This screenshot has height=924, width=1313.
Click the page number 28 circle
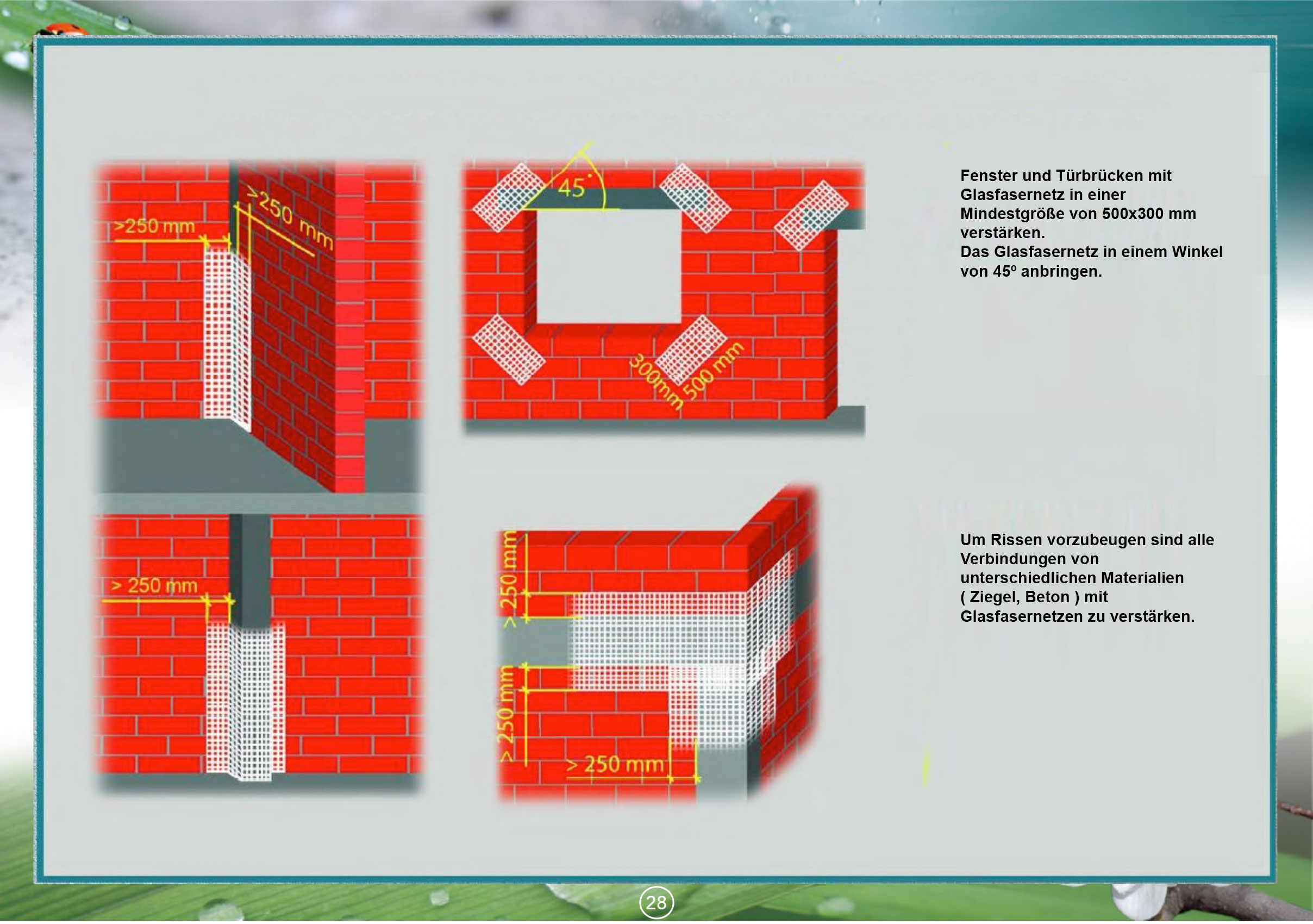[x=656, y=903]
